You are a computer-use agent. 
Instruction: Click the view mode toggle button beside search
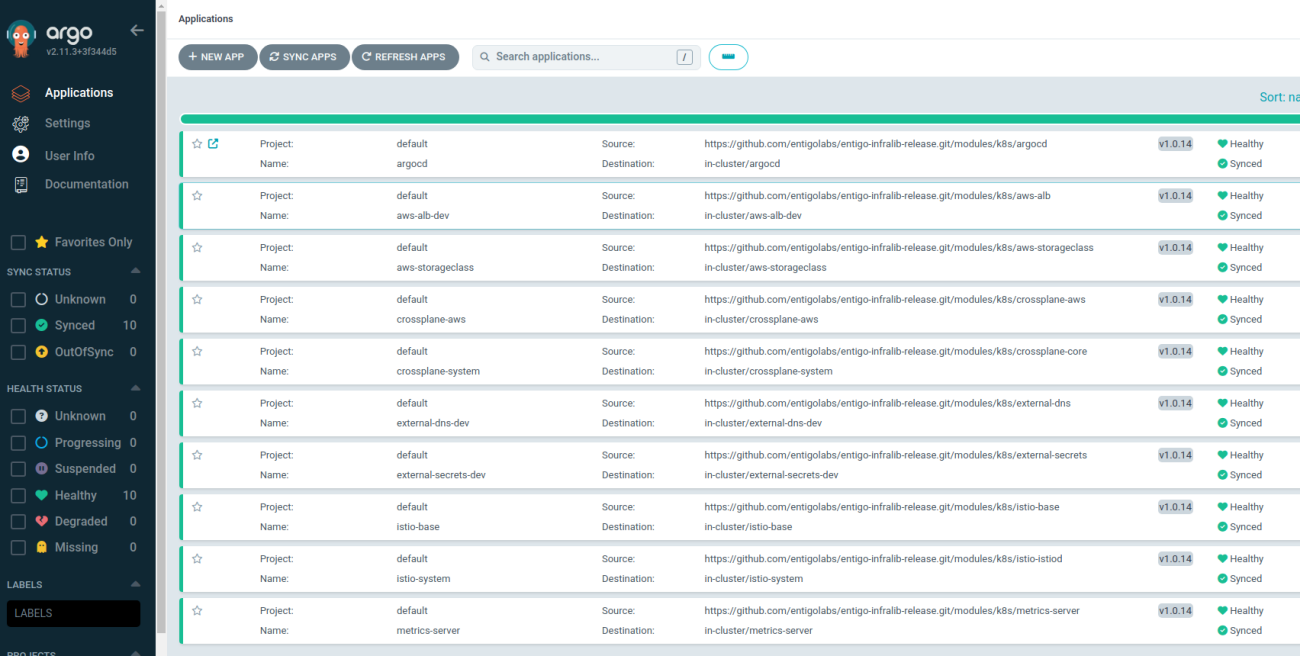click(x=728, y=57)
